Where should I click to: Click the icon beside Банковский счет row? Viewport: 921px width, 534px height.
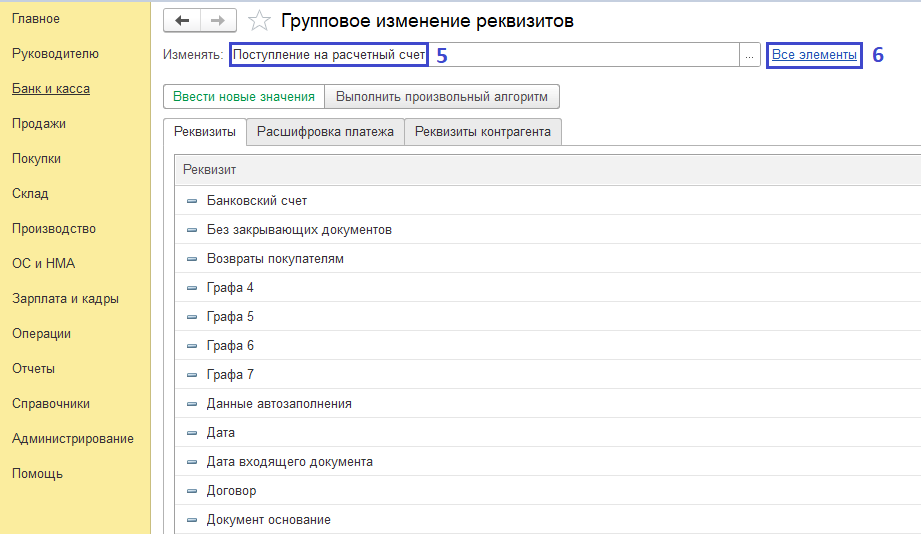(192, 201)
